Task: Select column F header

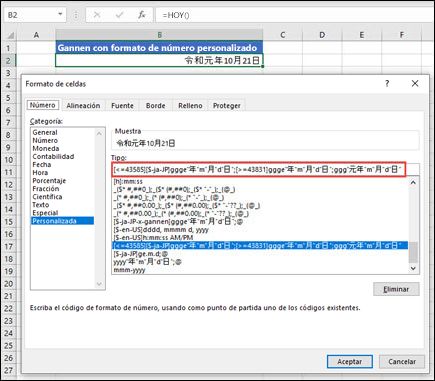Action: (401, 35)
